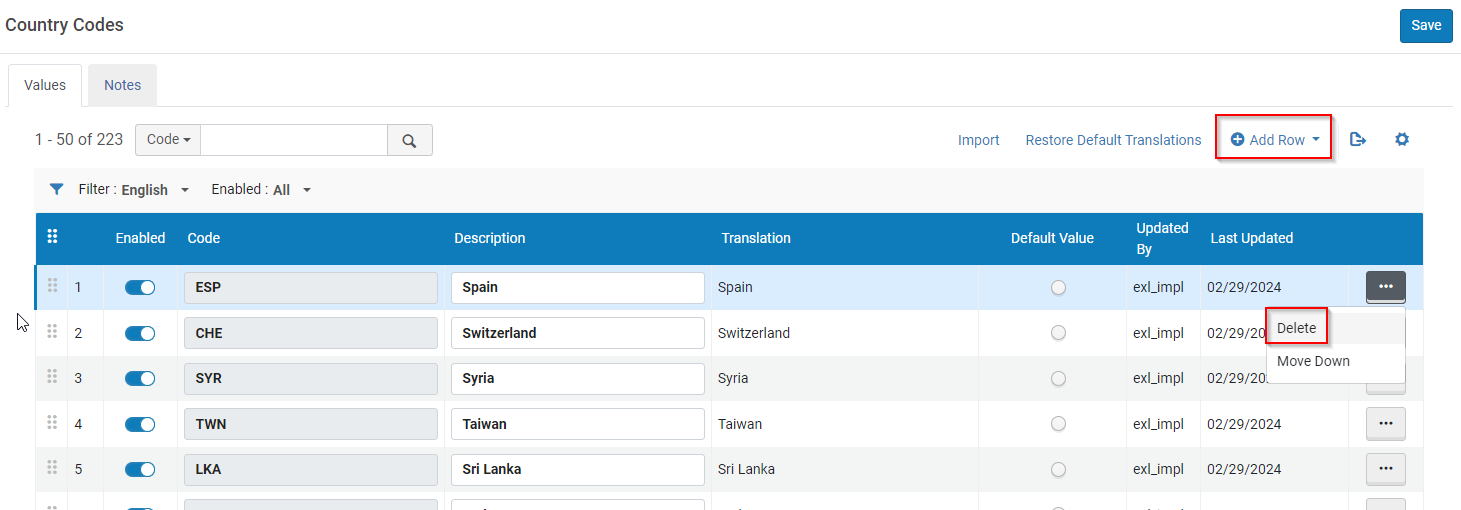The height and width of the screenshot is (510, 1461).
Task: Switch to the Notes tab
Action: 122,85
